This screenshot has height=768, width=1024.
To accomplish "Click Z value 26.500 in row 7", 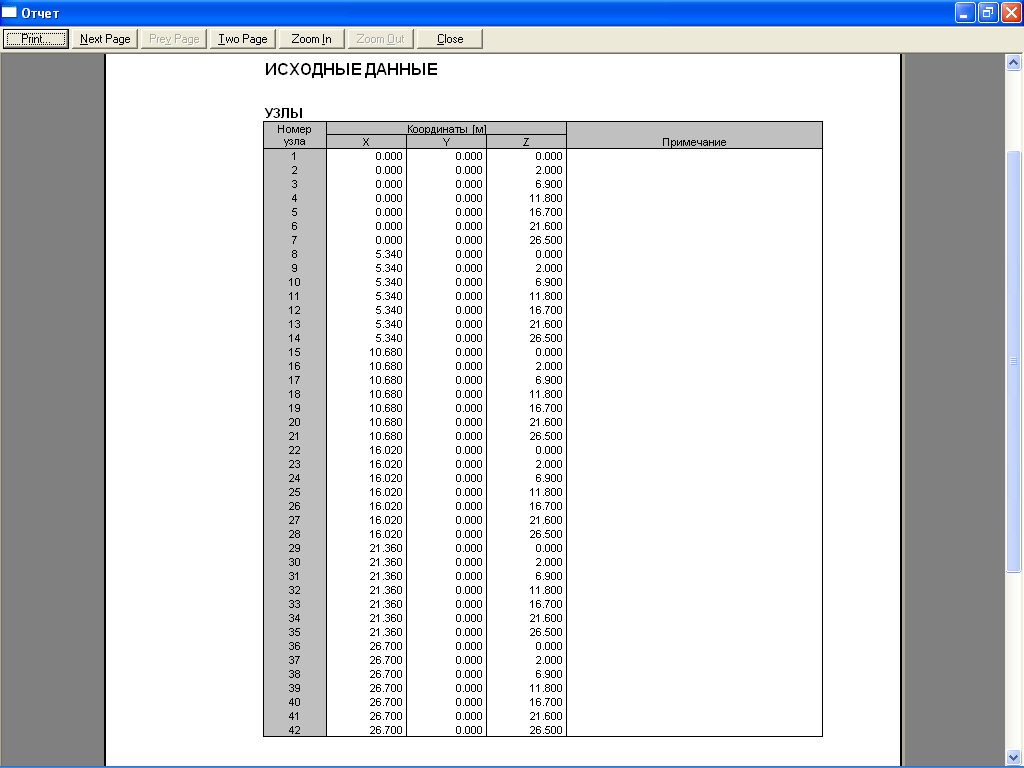I will point(545,240).
